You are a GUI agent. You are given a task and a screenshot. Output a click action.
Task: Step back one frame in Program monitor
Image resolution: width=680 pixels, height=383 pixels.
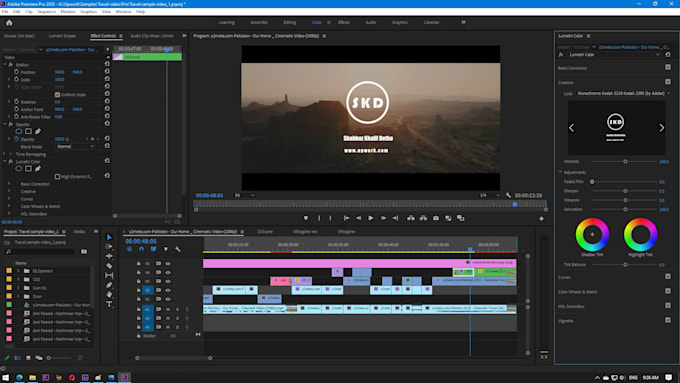358,218
